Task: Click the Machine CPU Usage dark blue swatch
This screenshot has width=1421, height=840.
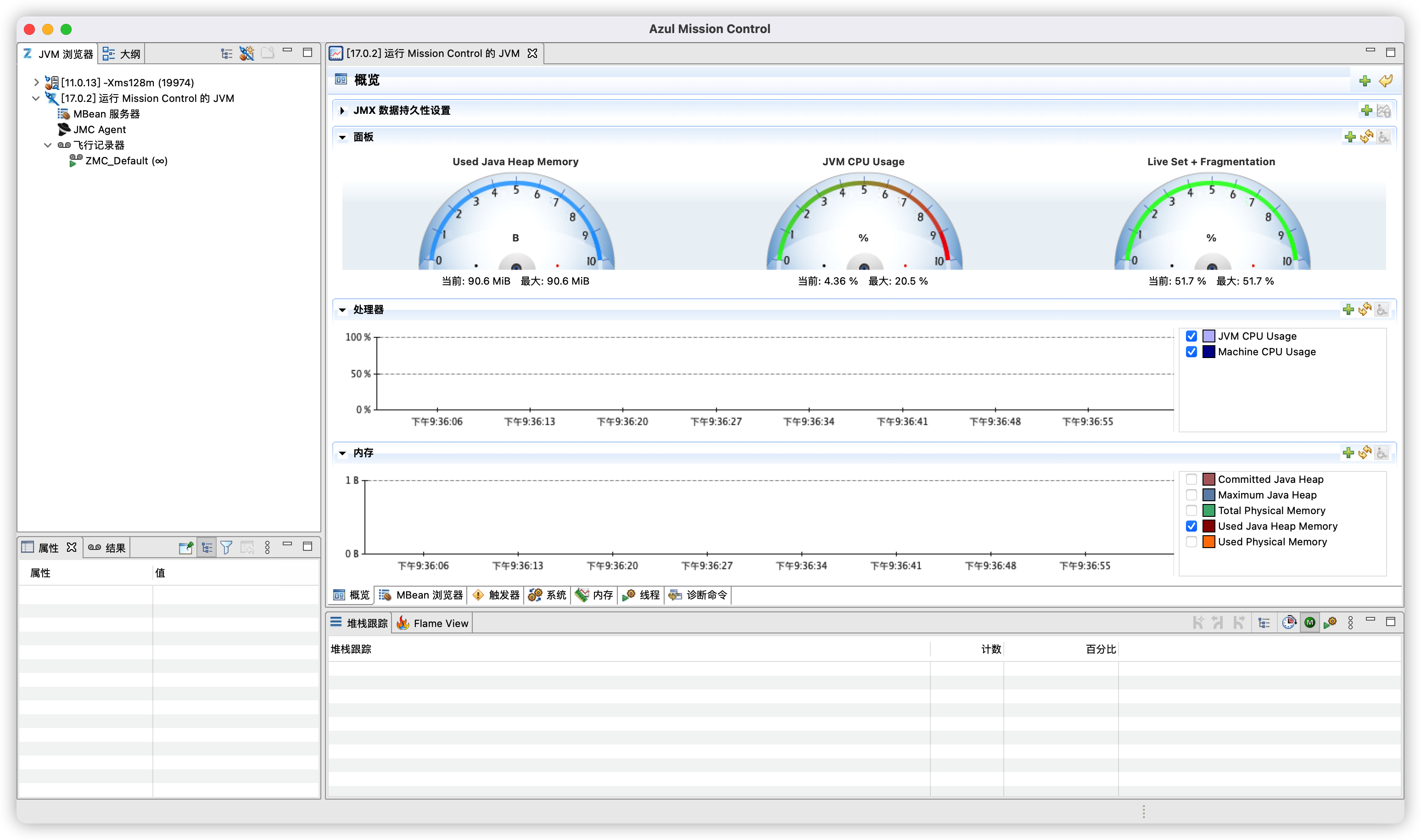Action: (x=1209, y=352)
